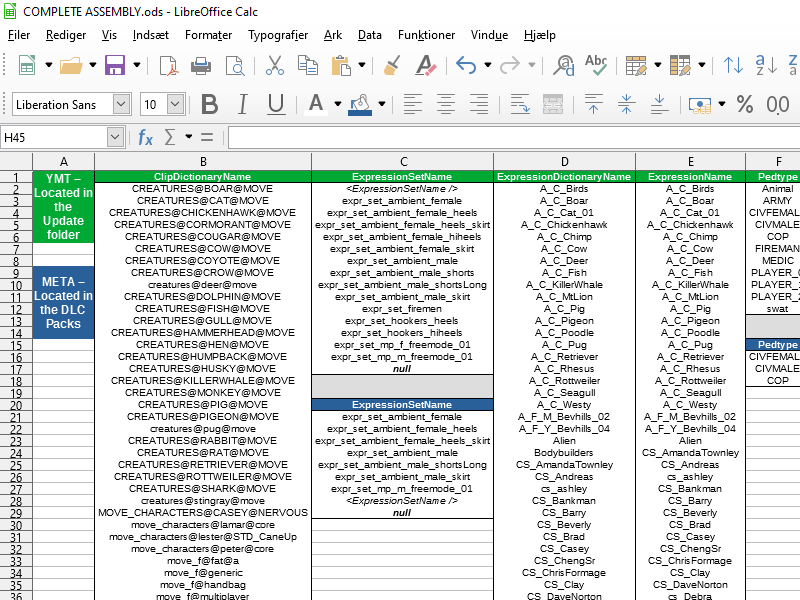Toggle underline formatting
800x600 pixels.
click(276, 104)
